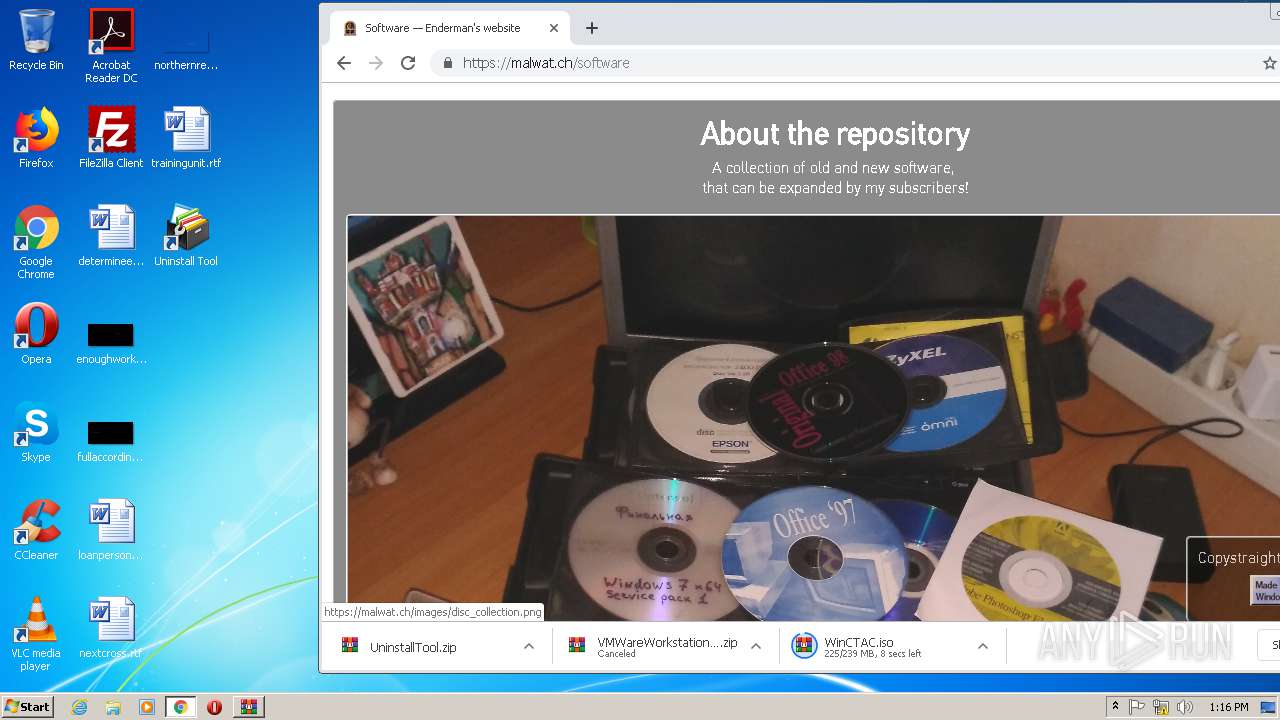Launch Uninstall Tool desktop shortcut
1280x720 pixels.
pyautogui.click(x=186, y=236)
